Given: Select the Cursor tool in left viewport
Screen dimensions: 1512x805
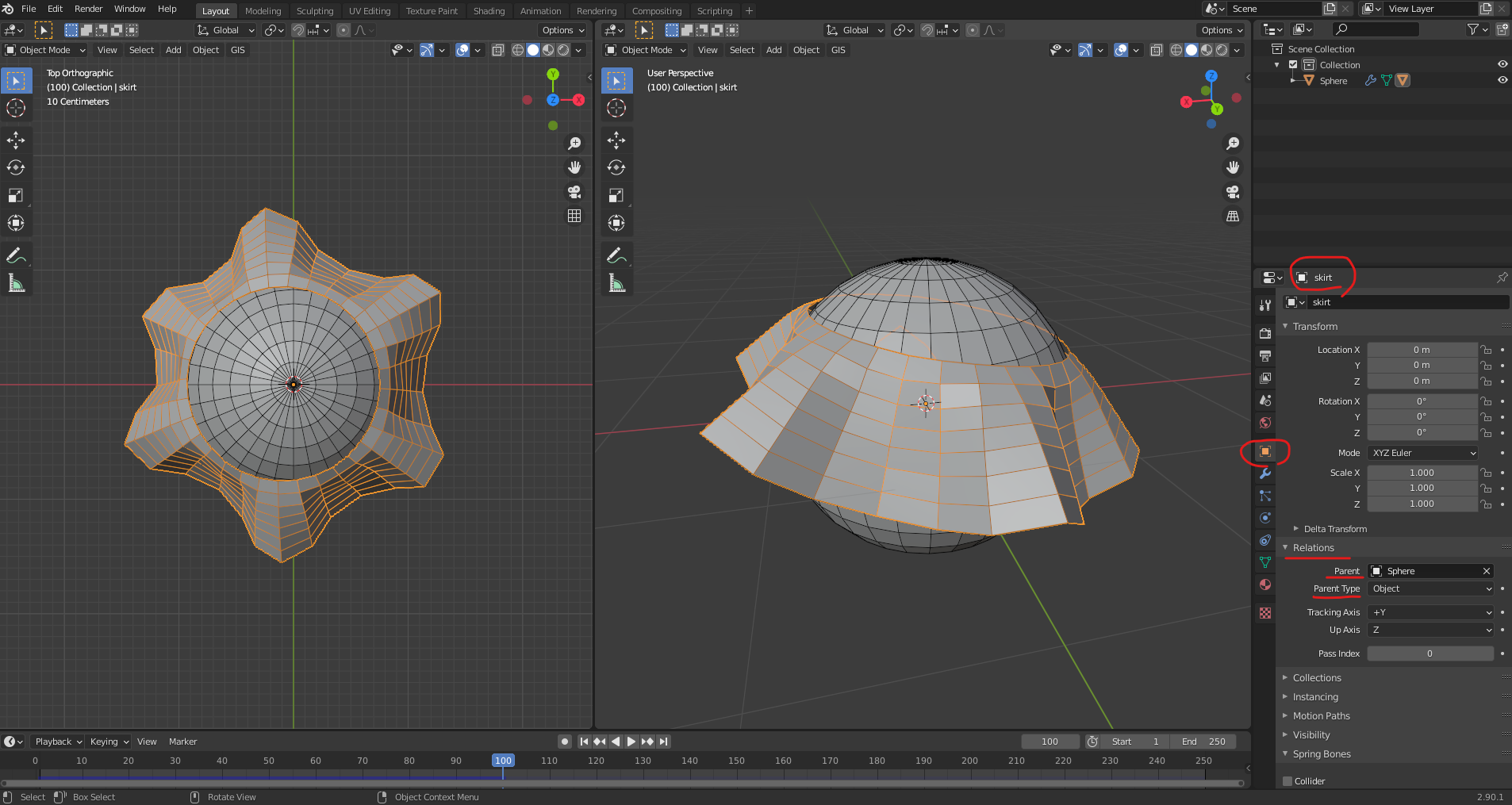Looking at the screenshot, I should pyautogui.click(x=16, y=108).
